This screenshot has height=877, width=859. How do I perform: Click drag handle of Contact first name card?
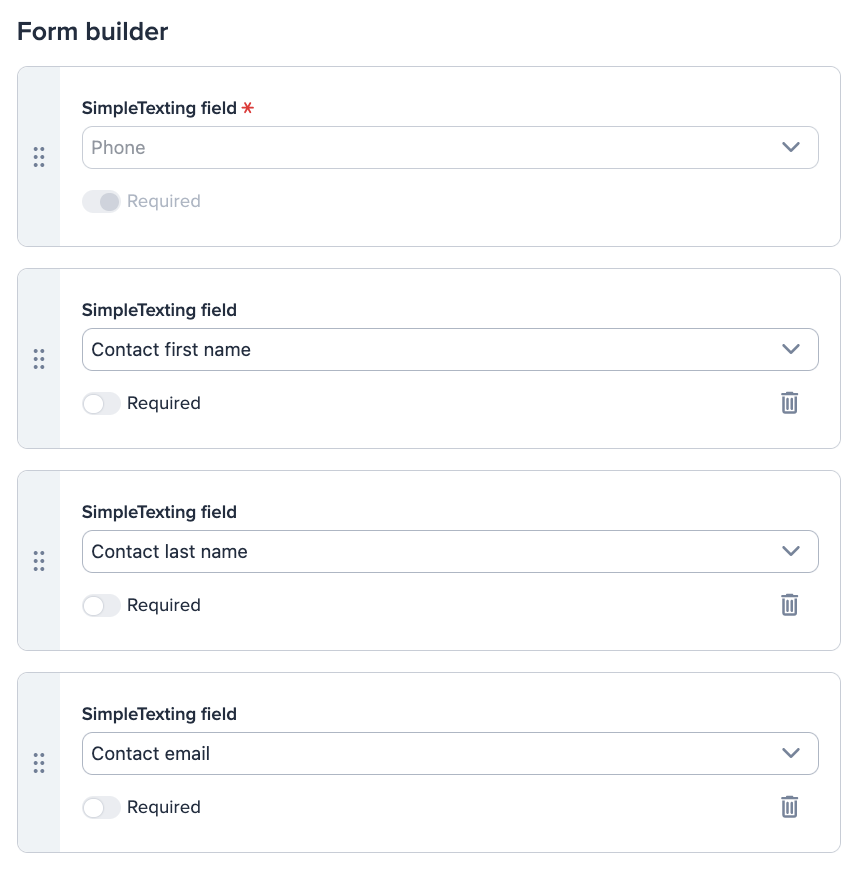pos(39,359)
